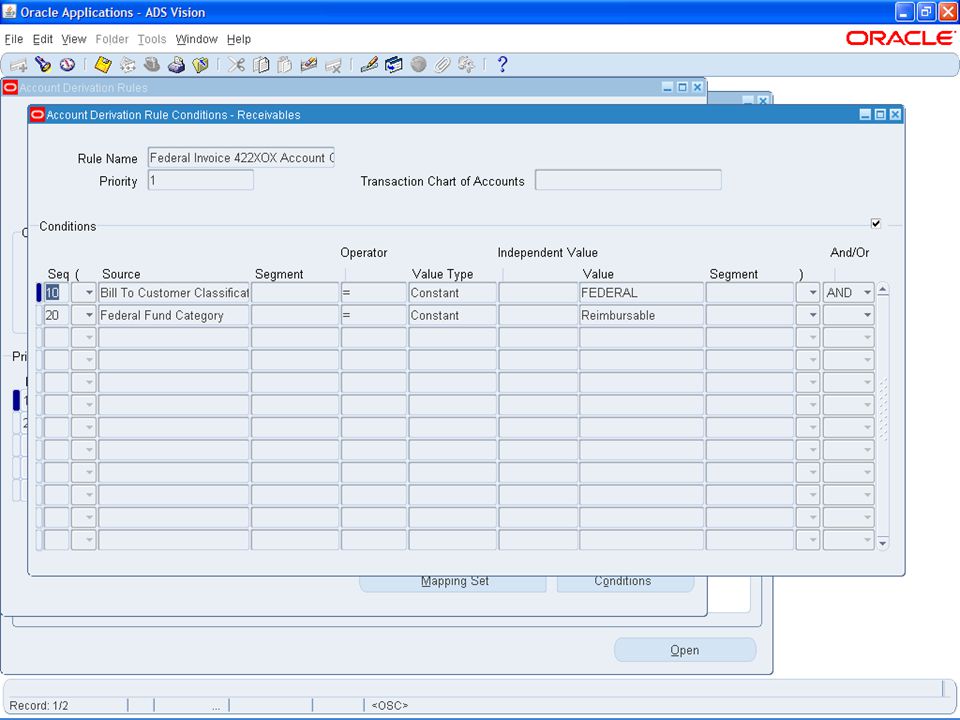The height and width of the screenshot is (720, 960).
Task: Click the 'Constant' value type in the Reimbursable row
Action: [x=452, y=315]
